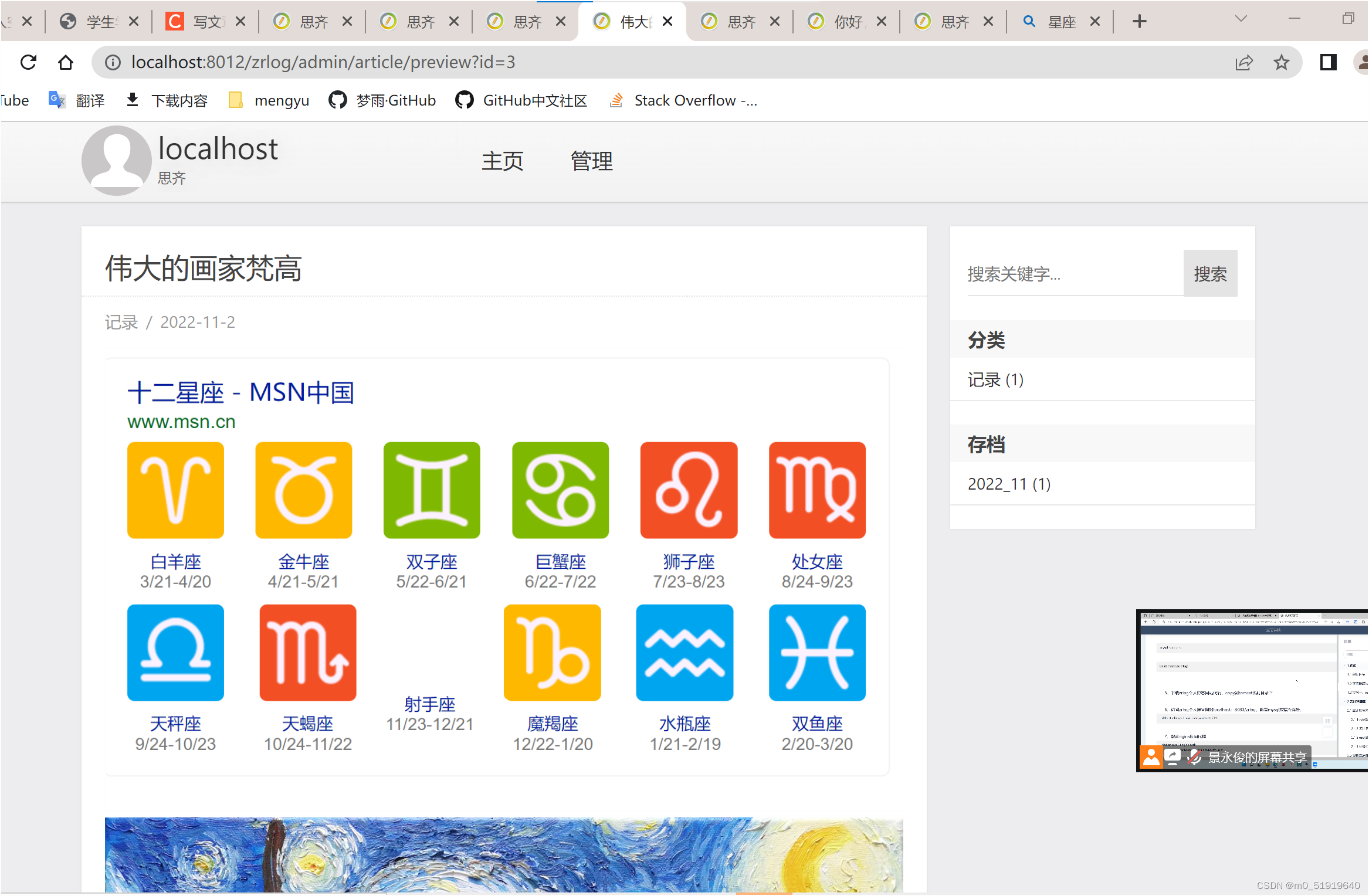The image size is (1369, 896).
Task: Click the shared screen preview thumbnail
Action: (1252, 686)
